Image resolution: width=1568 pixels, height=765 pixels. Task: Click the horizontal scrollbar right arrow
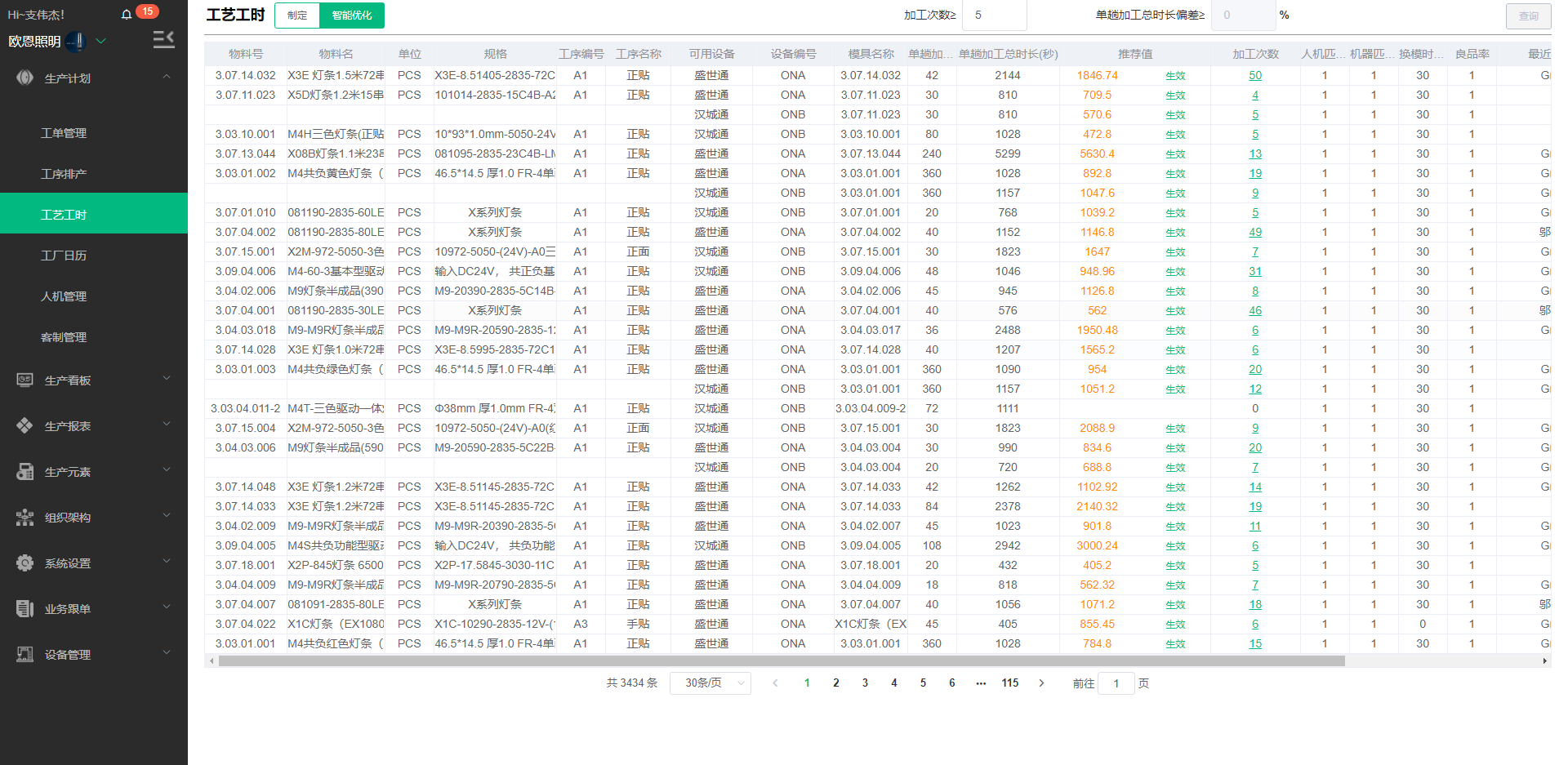tap(1544, 661)
